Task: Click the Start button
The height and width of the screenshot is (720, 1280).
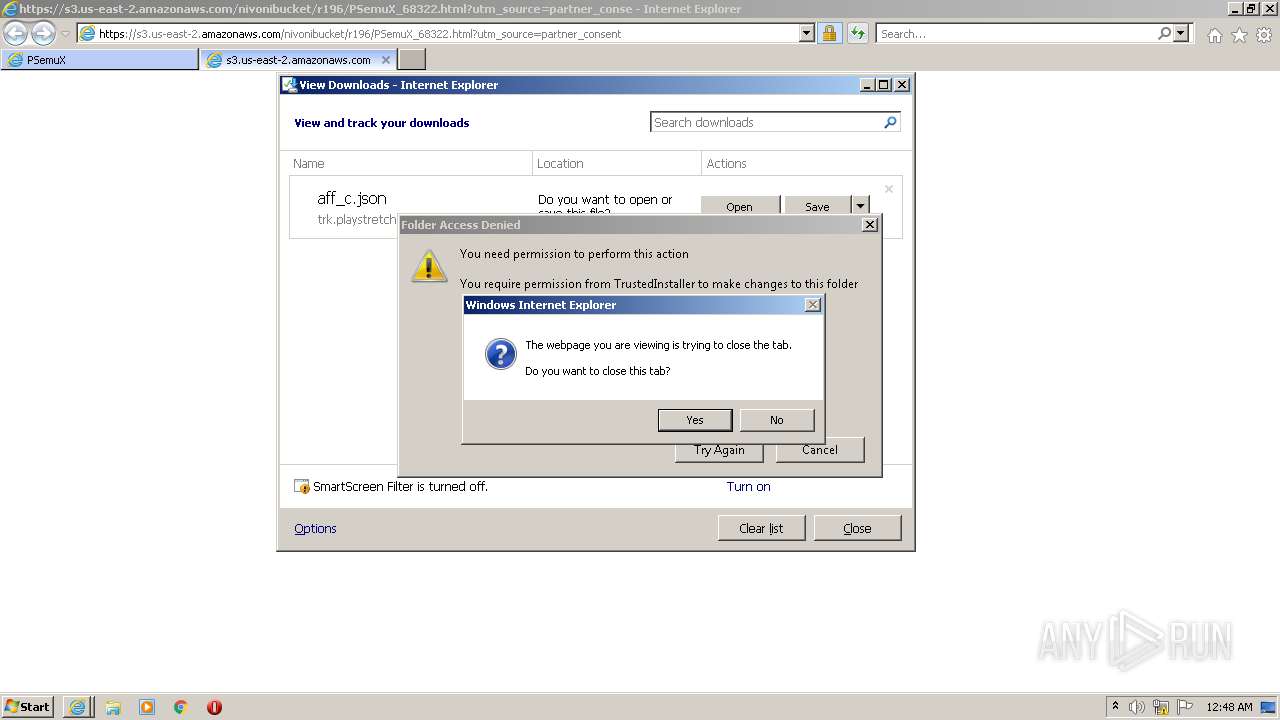Action: pyautogui.click(x=28, y=706)
